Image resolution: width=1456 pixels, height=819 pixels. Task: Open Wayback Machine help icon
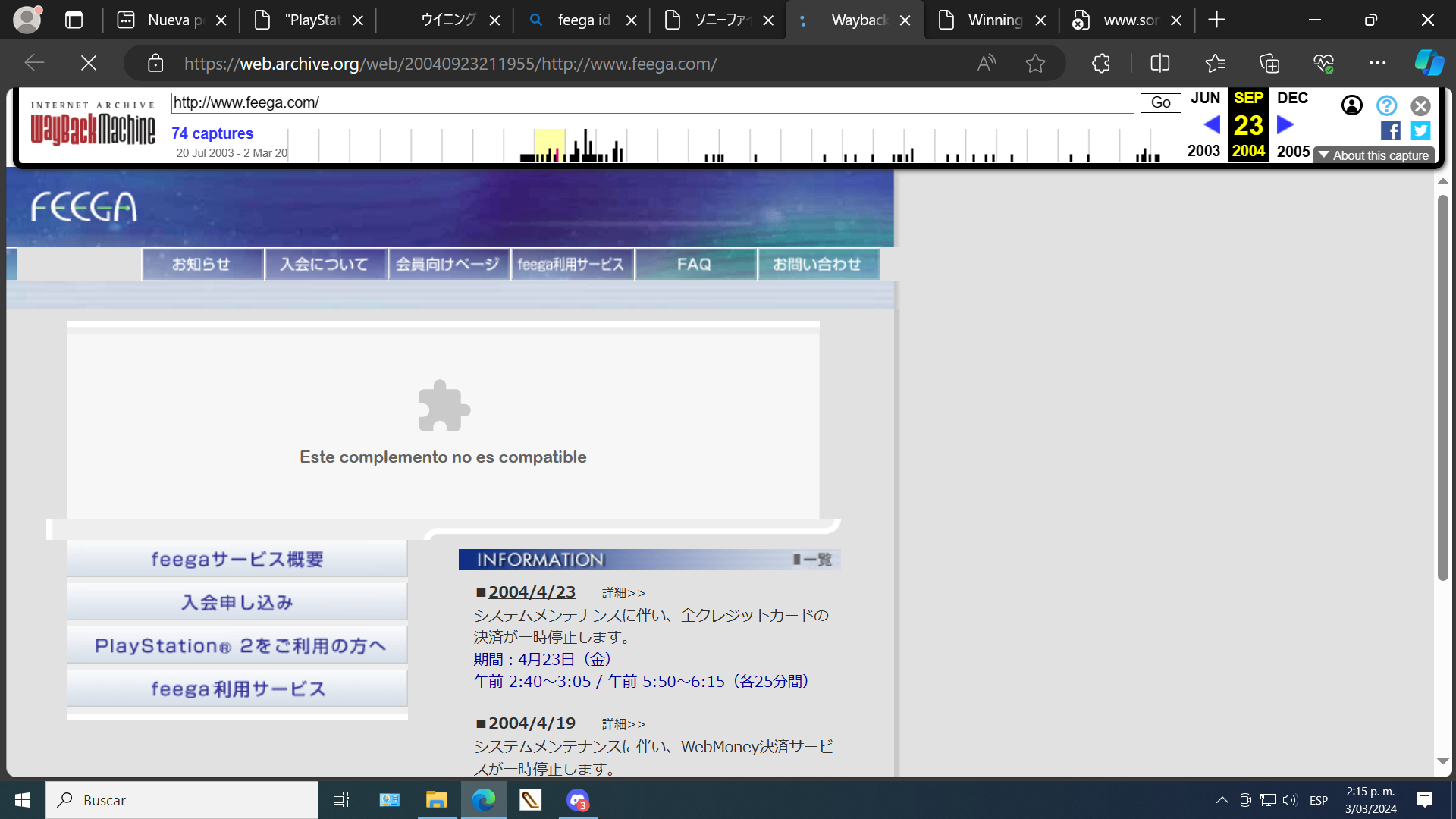pyautogui.click(x=1387, y=105)
